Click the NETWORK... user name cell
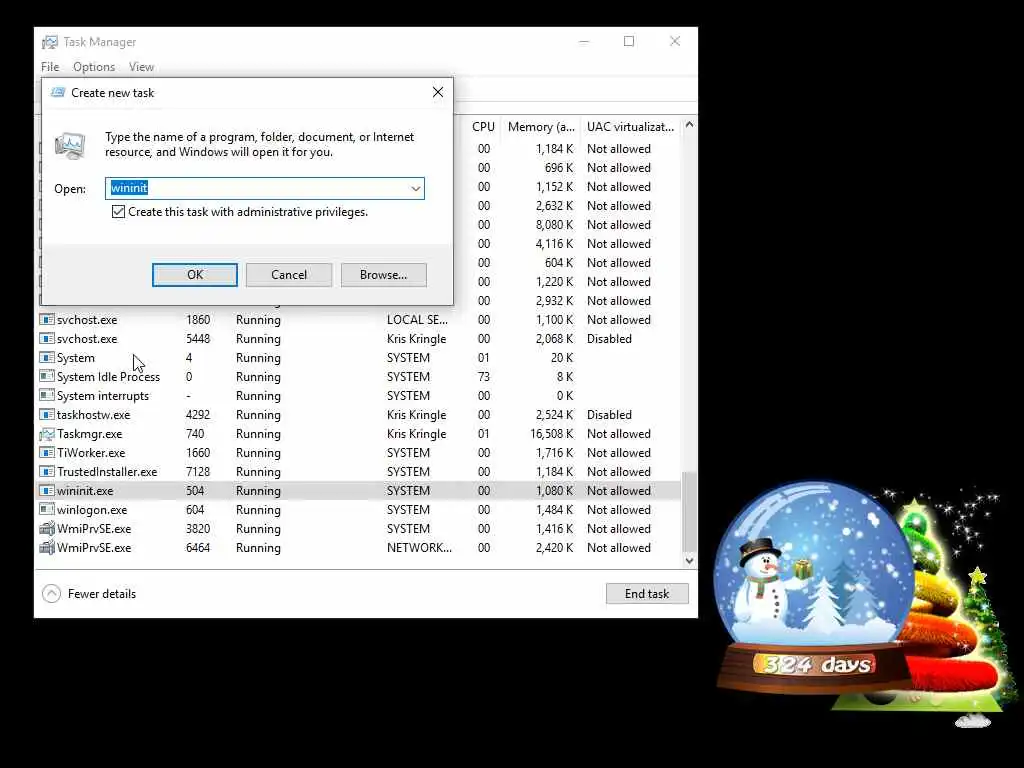 419,547
